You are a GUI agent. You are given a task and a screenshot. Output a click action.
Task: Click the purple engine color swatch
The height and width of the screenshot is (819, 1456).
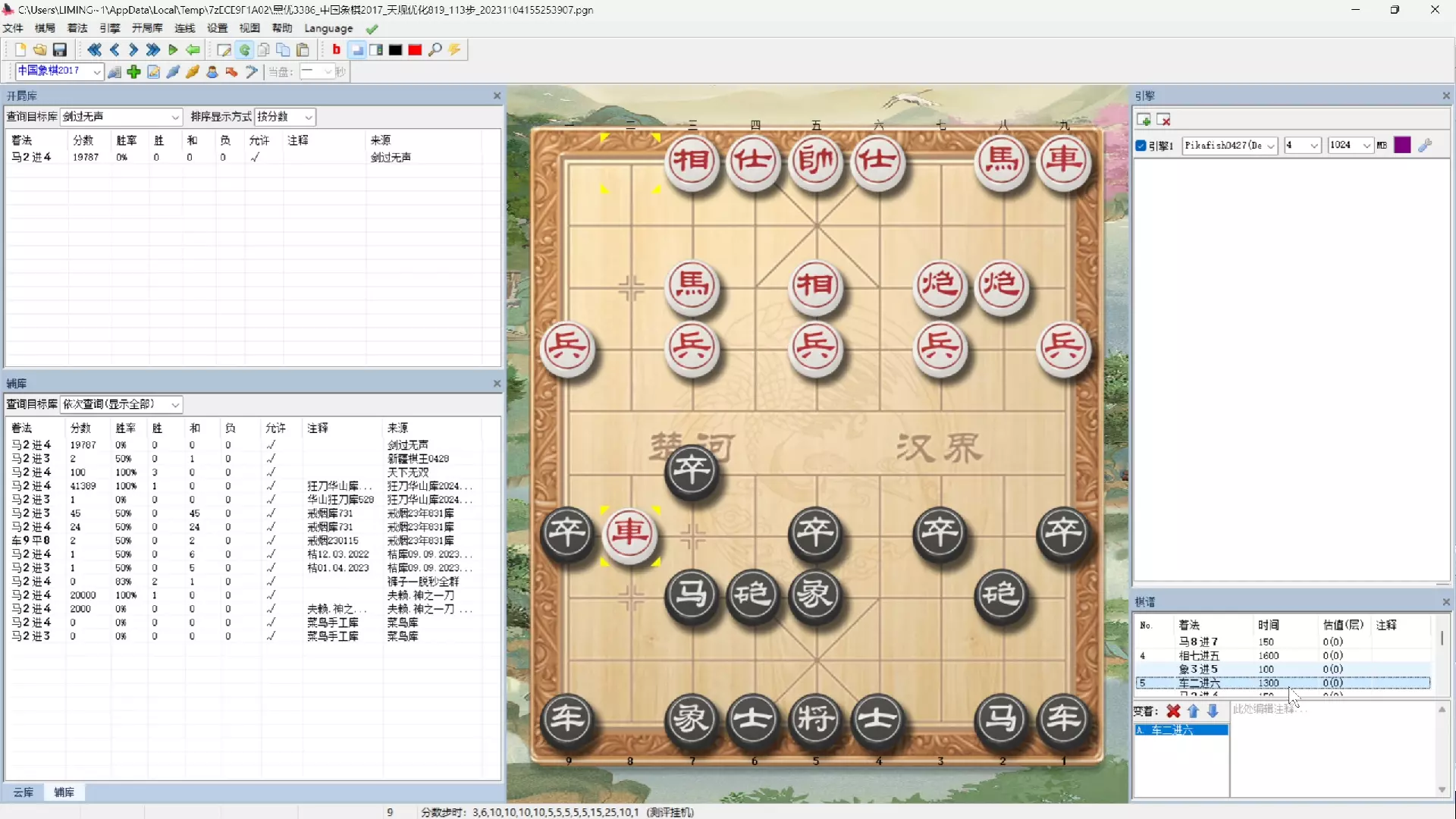1402,146
